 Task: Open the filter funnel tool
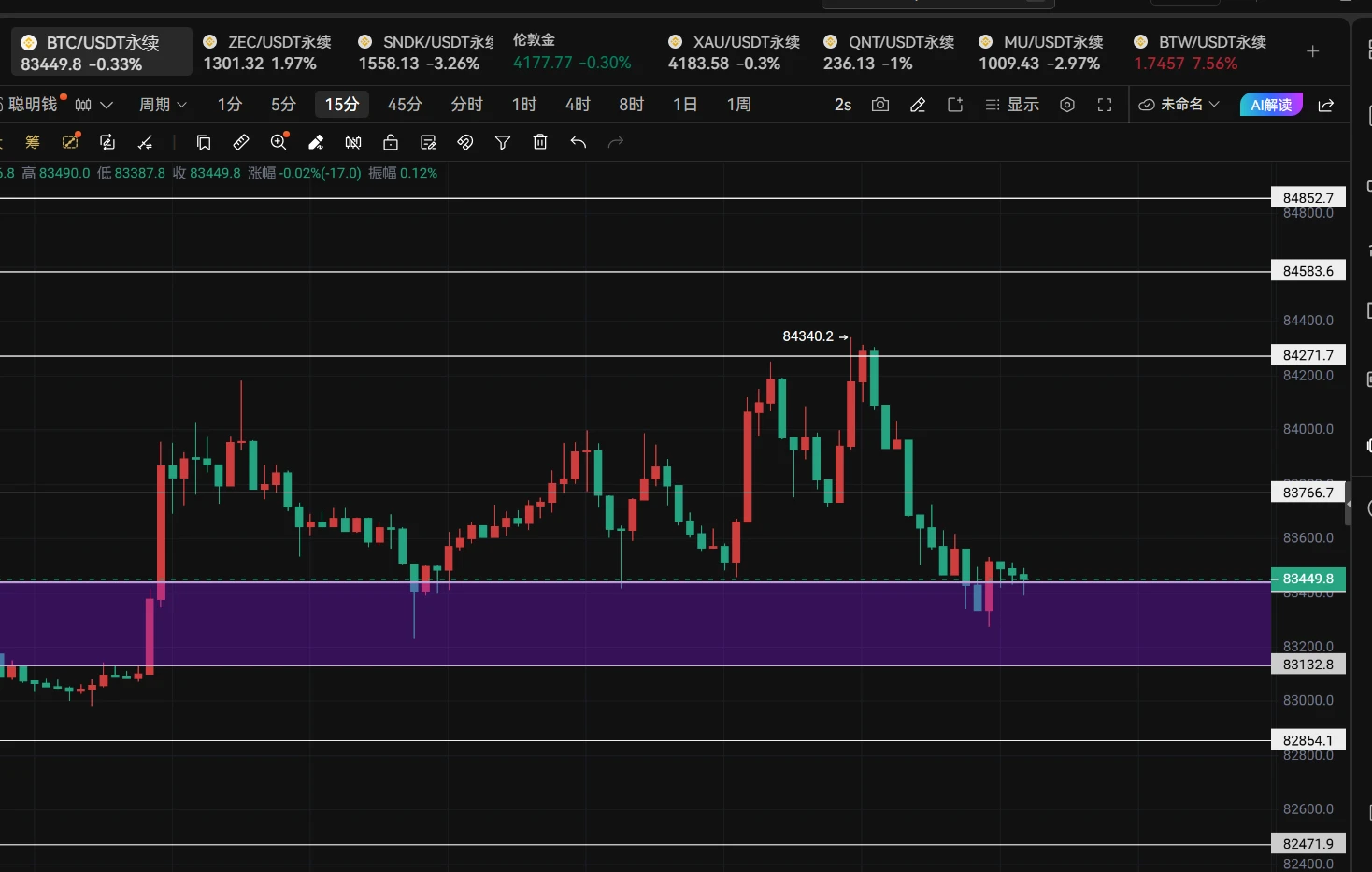point(503,142)
